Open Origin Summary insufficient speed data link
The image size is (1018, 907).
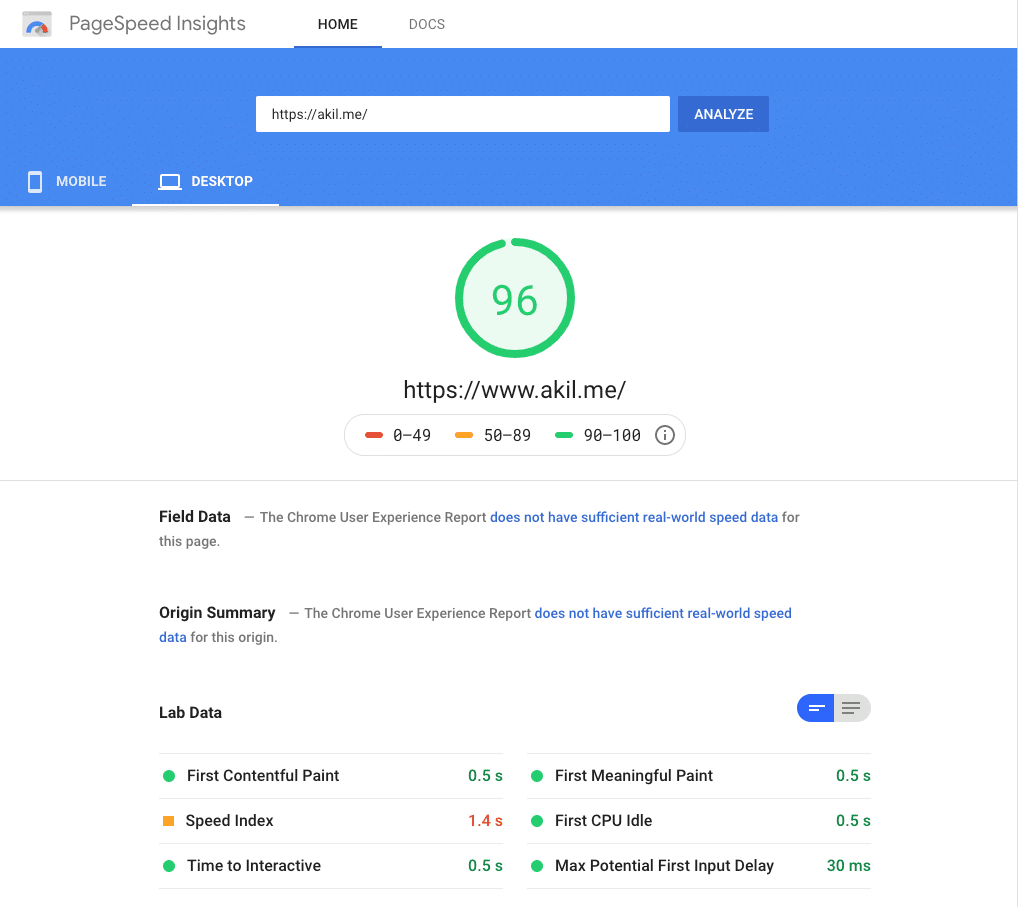[663, 614]
